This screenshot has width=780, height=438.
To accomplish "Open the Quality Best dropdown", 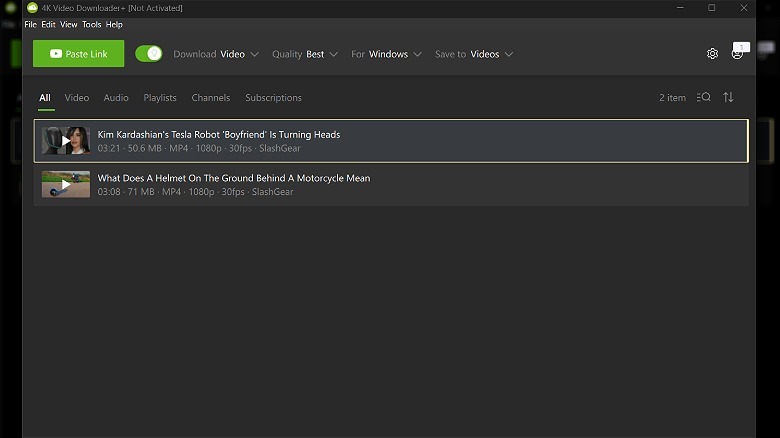I will tap(305, 54).
